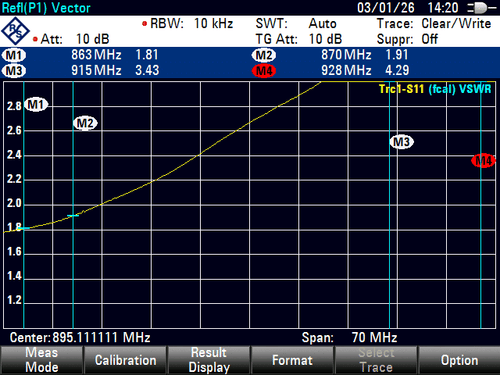The width and height of the screenshot is (500, 375).
Task: Click the Trc1-S11 (fcal) VSWR trace label
Action: pos(435,89)
